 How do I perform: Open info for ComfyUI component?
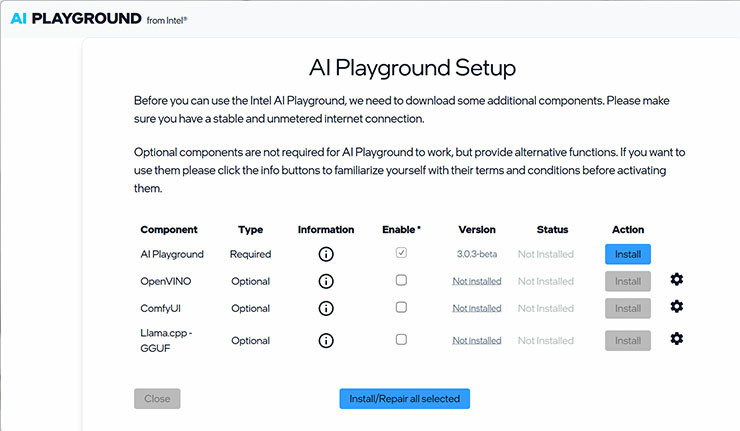pos(326,308)
